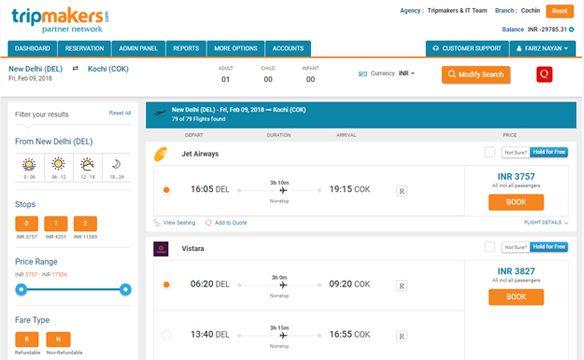The image size is (584, 360).
Task: Open the Currency INR dropdown
Action: [x=406, y=73]
